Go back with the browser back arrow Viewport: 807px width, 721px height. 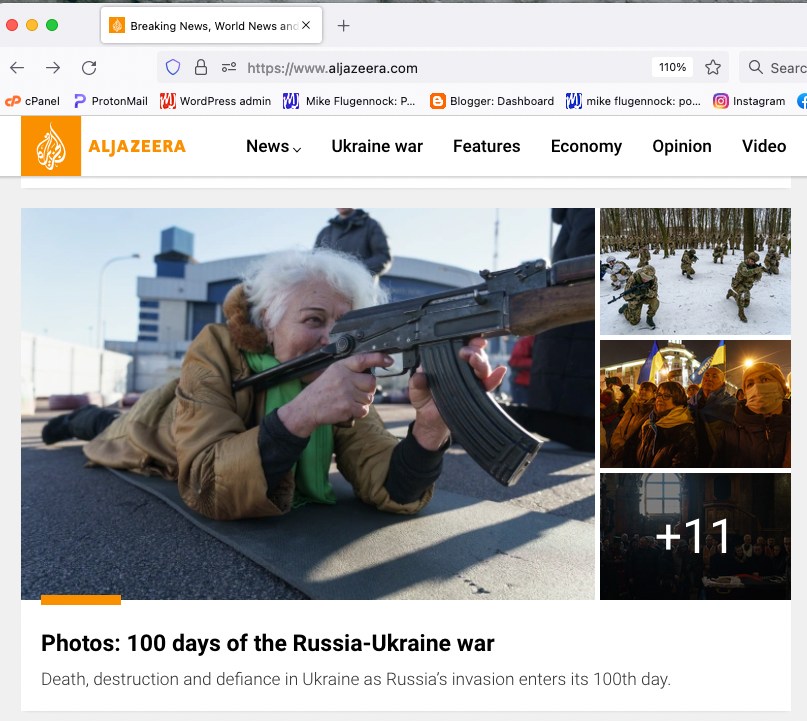(17, 67)
